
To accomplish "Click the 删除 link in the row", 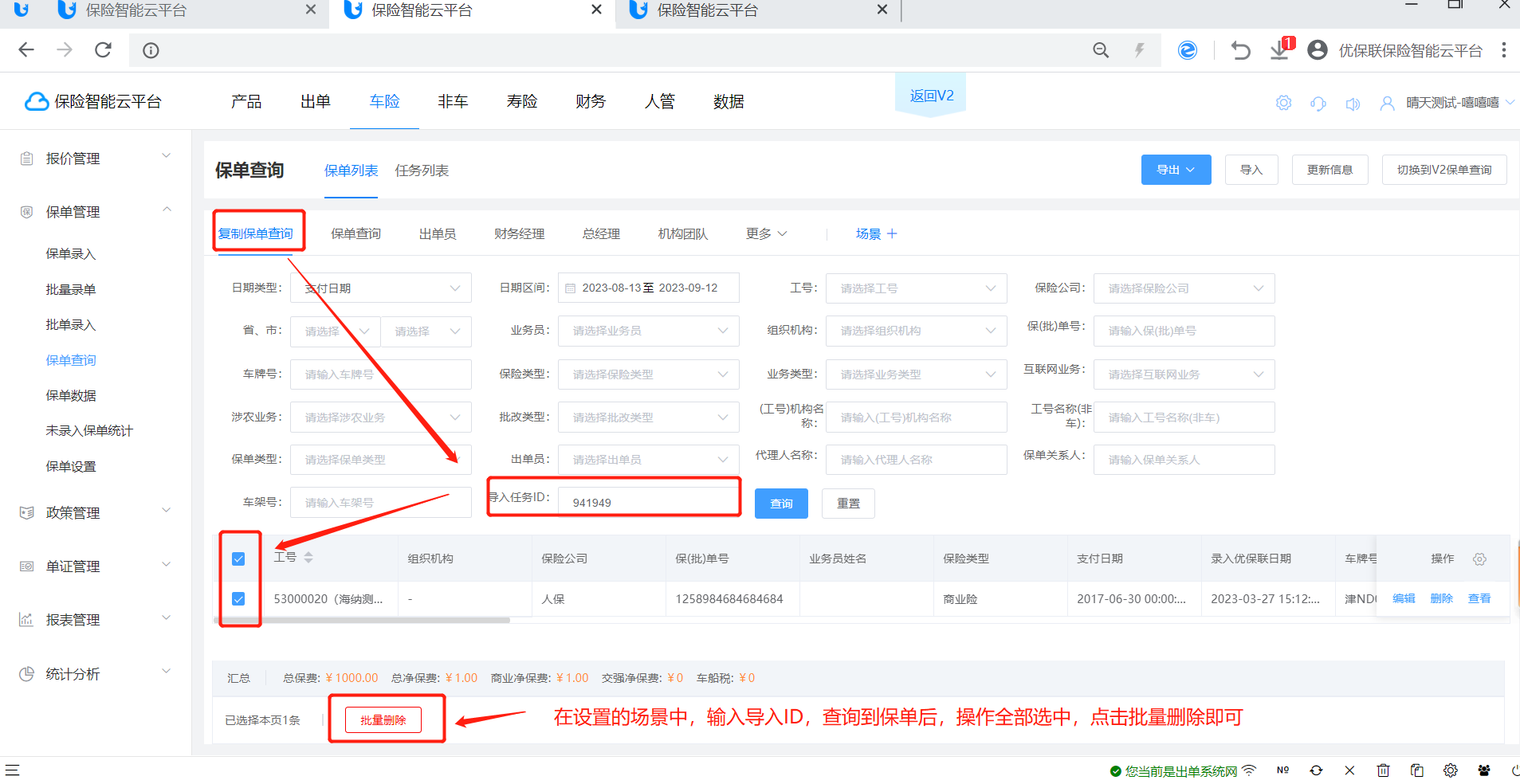I will pyautogui.click(x=1441, y=598).
